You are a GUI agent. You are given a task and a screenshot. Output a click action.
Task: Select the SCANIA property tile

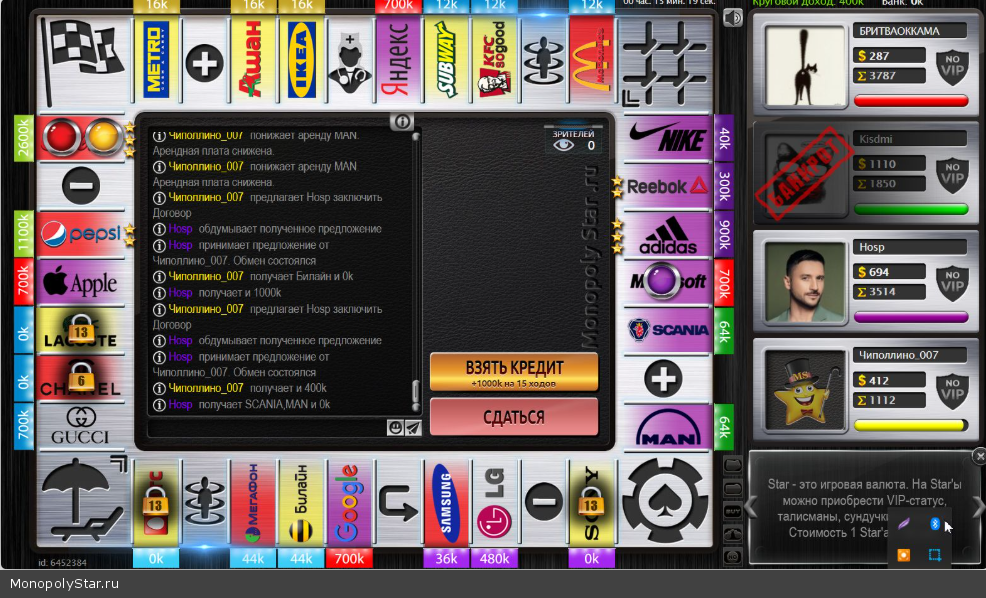tap(667, 330)
